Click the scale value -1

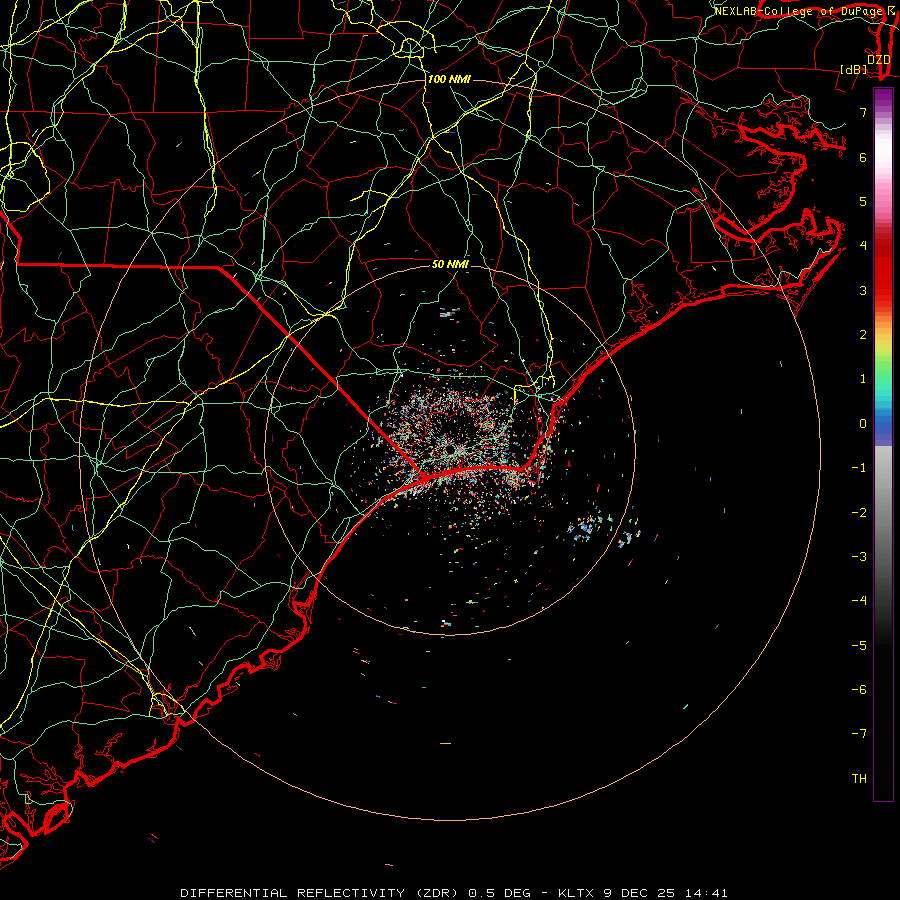click(x=859, y=468)
